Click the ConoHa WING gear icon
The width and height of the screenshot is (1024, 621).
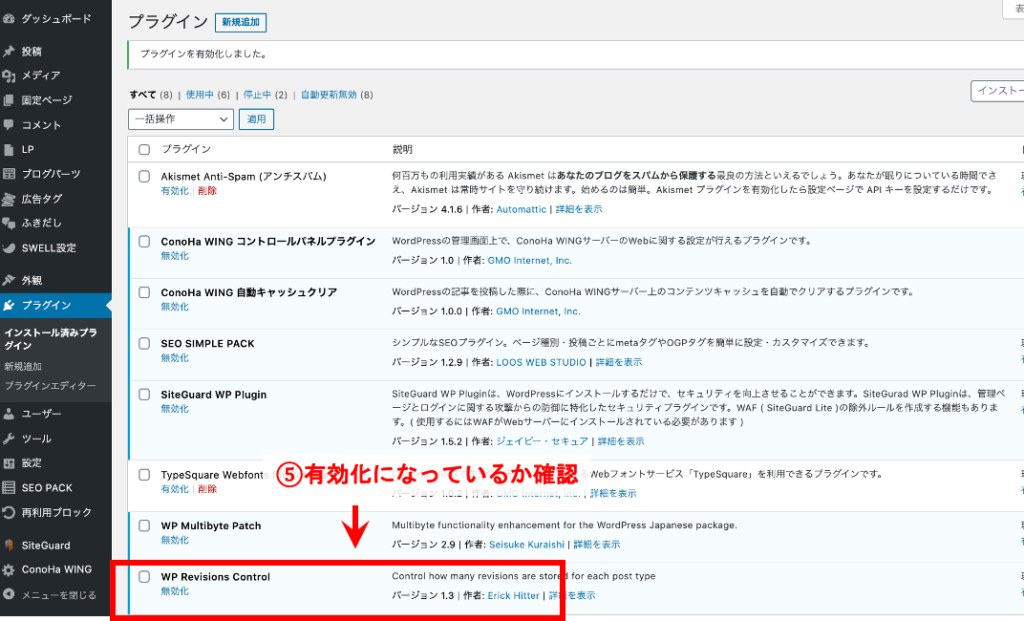[x=8, y=569]
